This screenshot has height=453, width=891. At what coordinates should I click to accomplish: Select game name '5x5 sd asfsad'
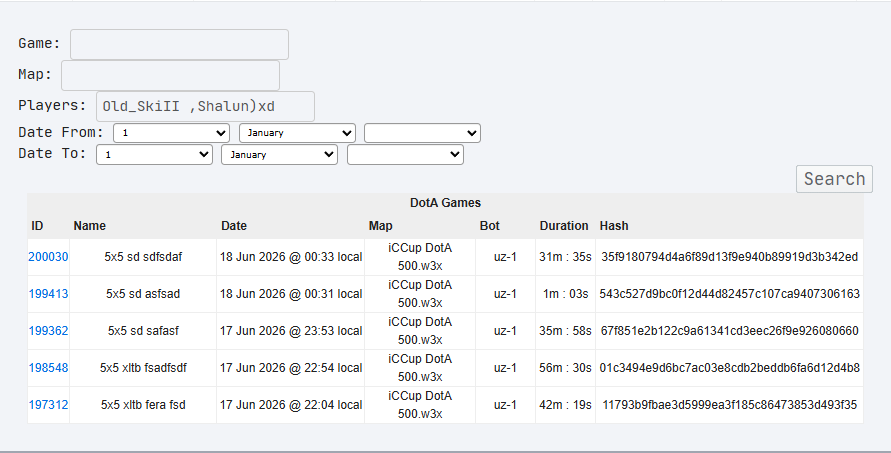[143, 294]
